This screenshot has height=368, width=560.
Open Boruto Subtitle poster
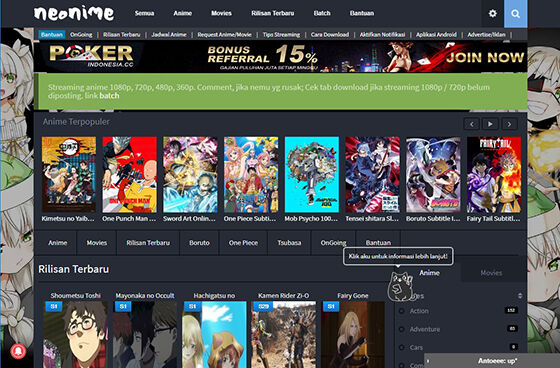click(433, 175)
